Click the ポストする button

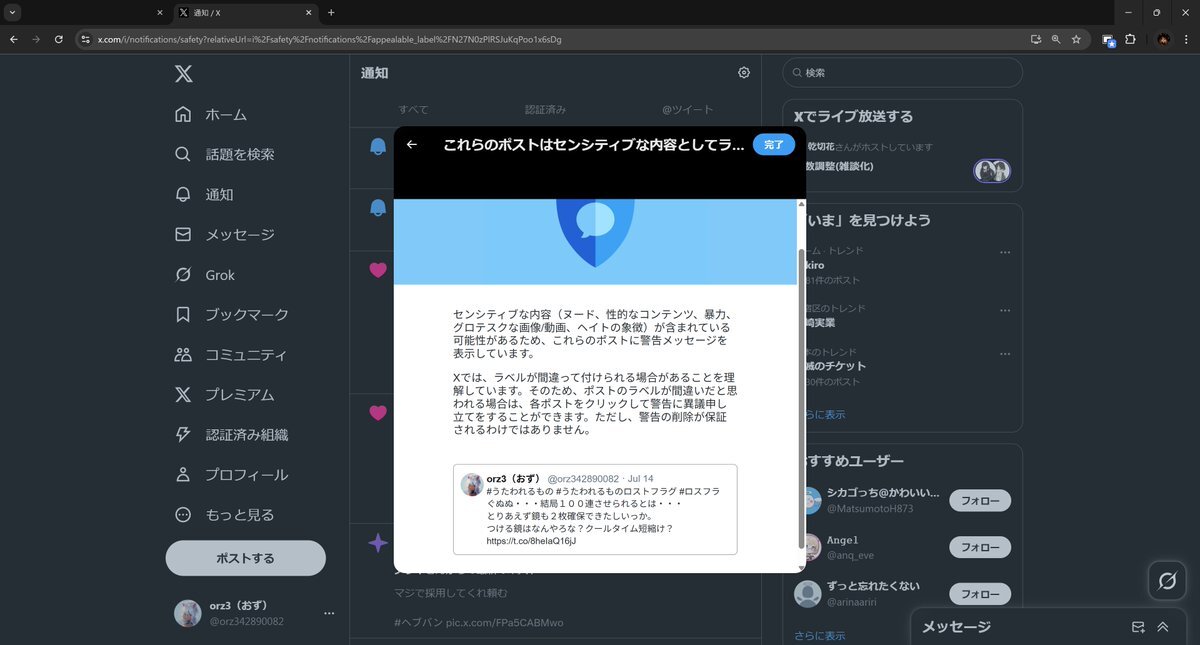click(245, 558)
